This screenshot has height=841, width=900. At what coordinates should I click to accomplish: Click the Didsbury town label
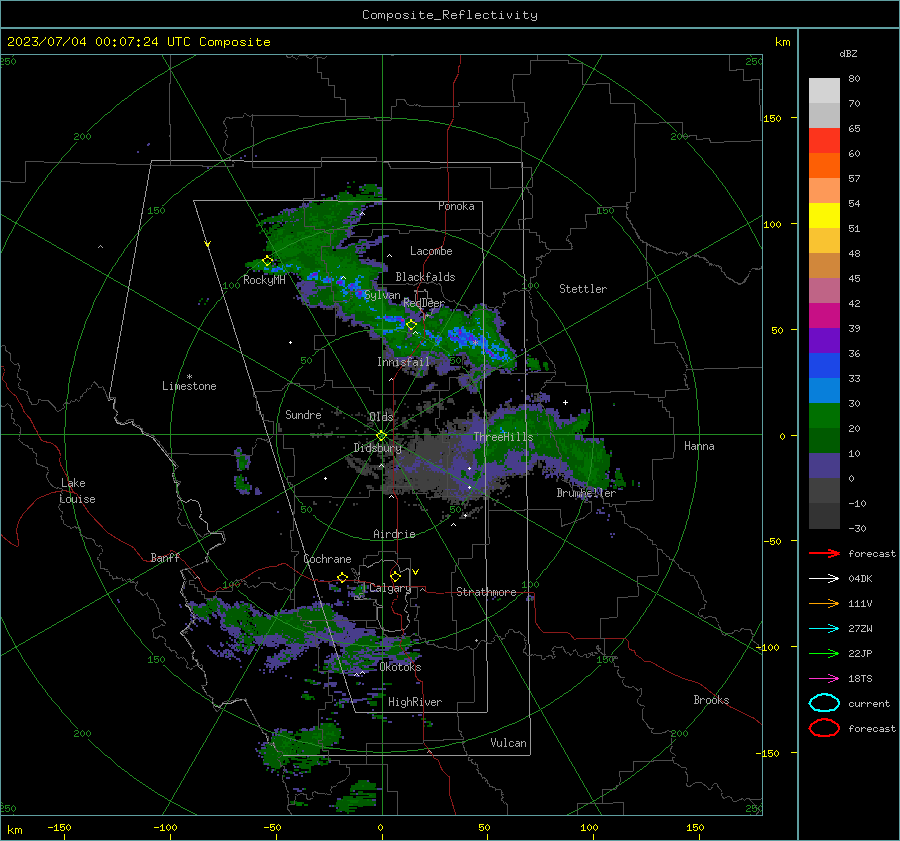(377, 448)
